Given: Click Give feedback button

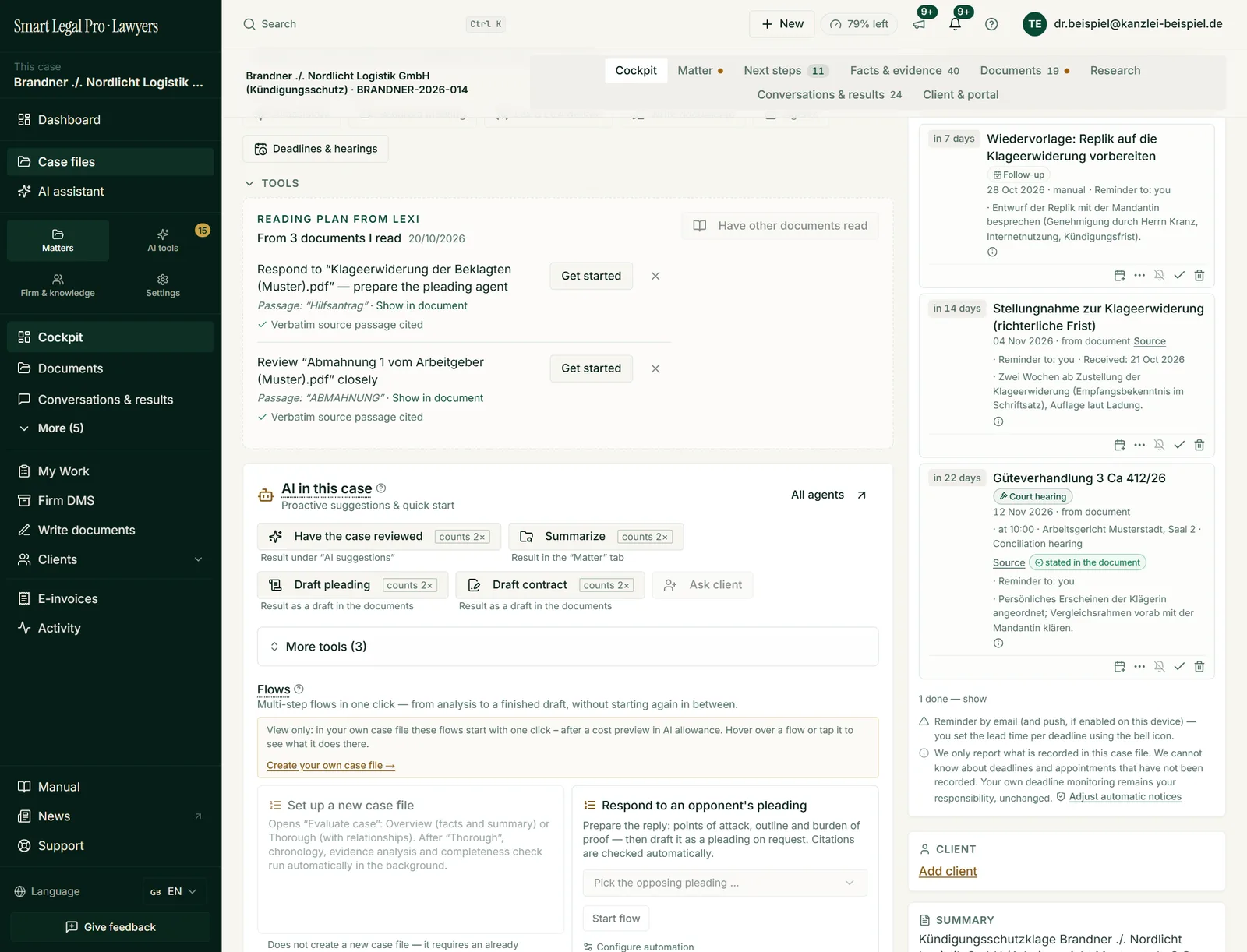Looking at the screenshot, I should click(x=111, y=927).
